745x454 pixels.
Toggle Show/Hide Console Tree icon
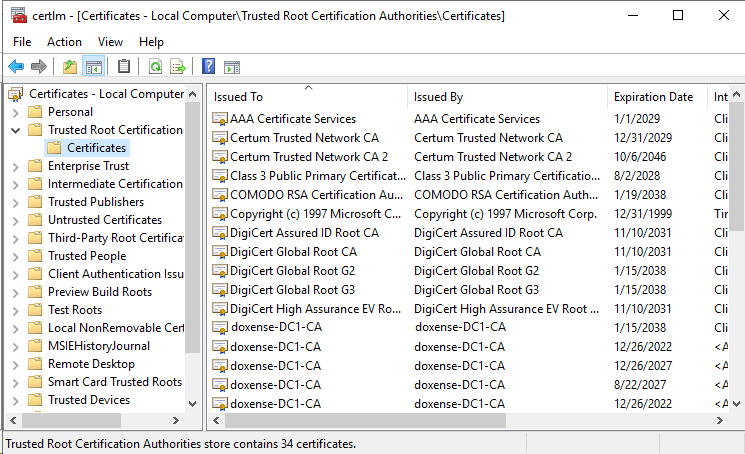(93, 67)
